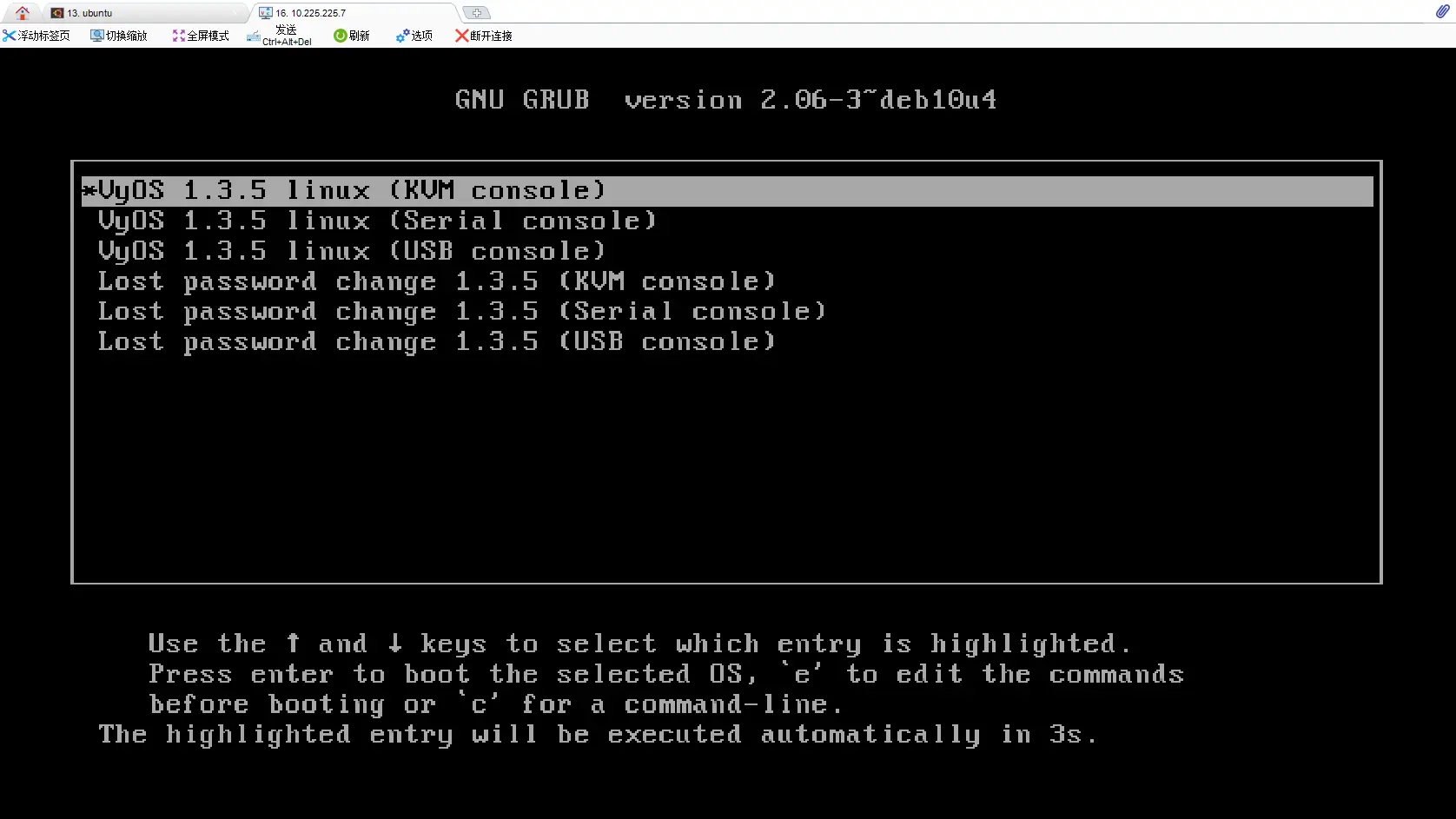Viewport: 1456px width, 819px height.
Task: Select 'Lost password change 1.3.5 (USB console)'
Action: [435, 341]
